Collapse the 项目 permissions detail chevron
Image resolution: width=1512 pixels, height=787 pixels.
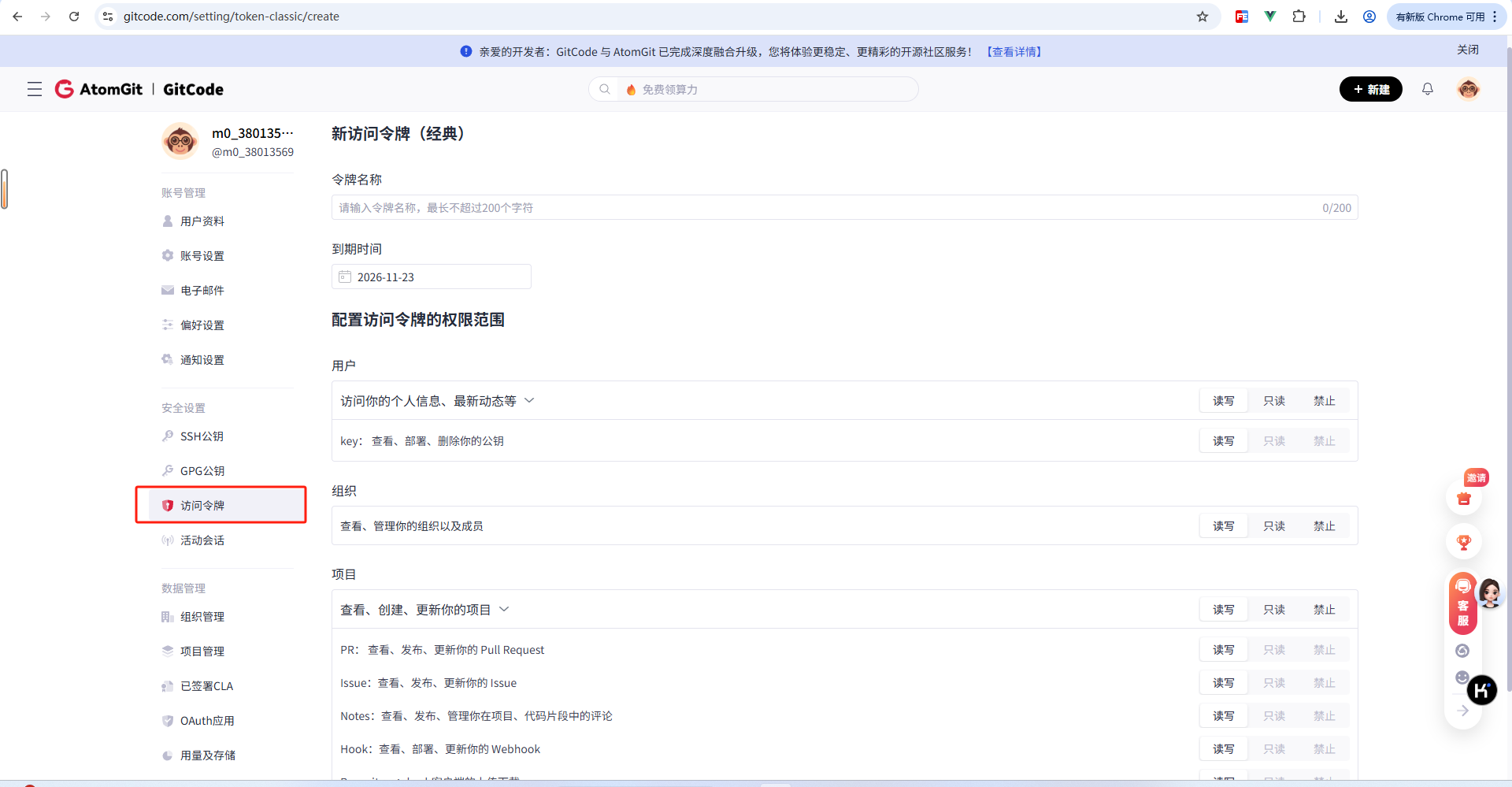(x=506, y=609)
